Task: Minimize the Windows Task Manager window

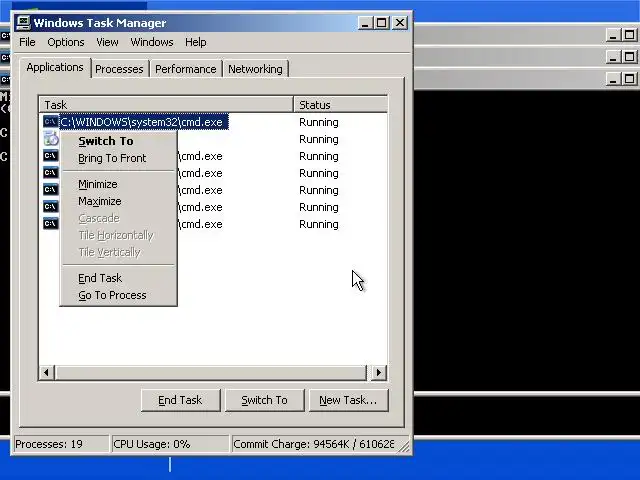Action: click(365, 23)
